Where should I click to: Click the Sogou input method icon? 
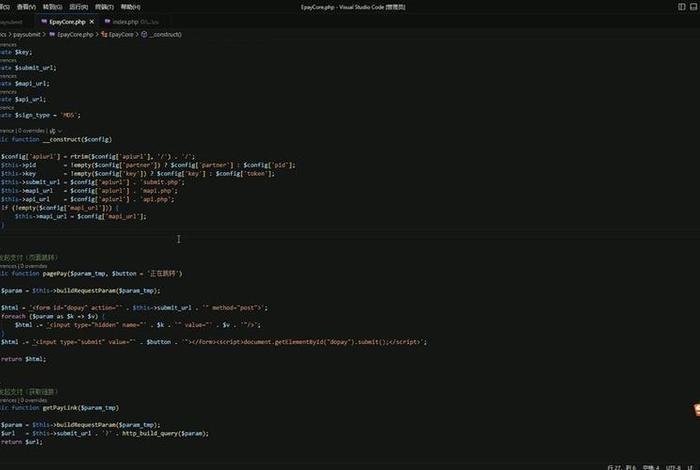696,410
